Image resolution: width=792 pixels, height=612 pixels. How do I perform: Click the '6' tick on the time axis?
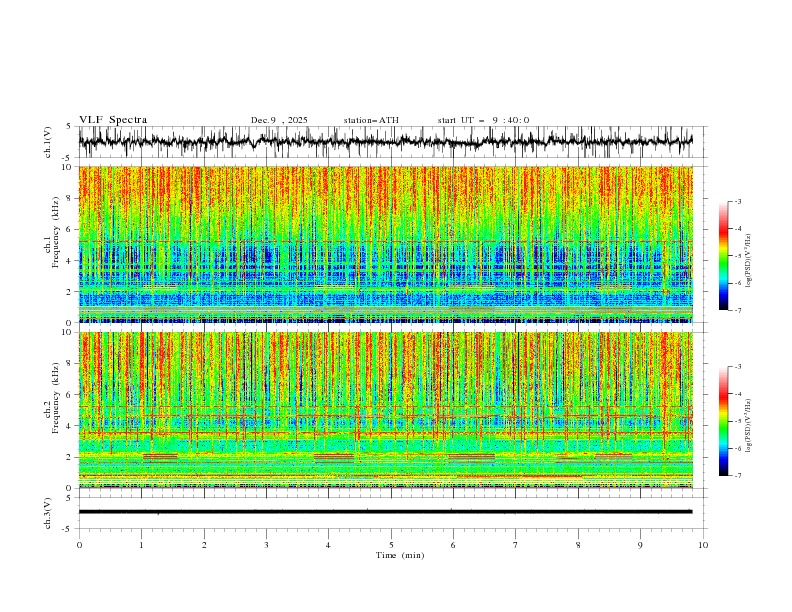(453, 545)
